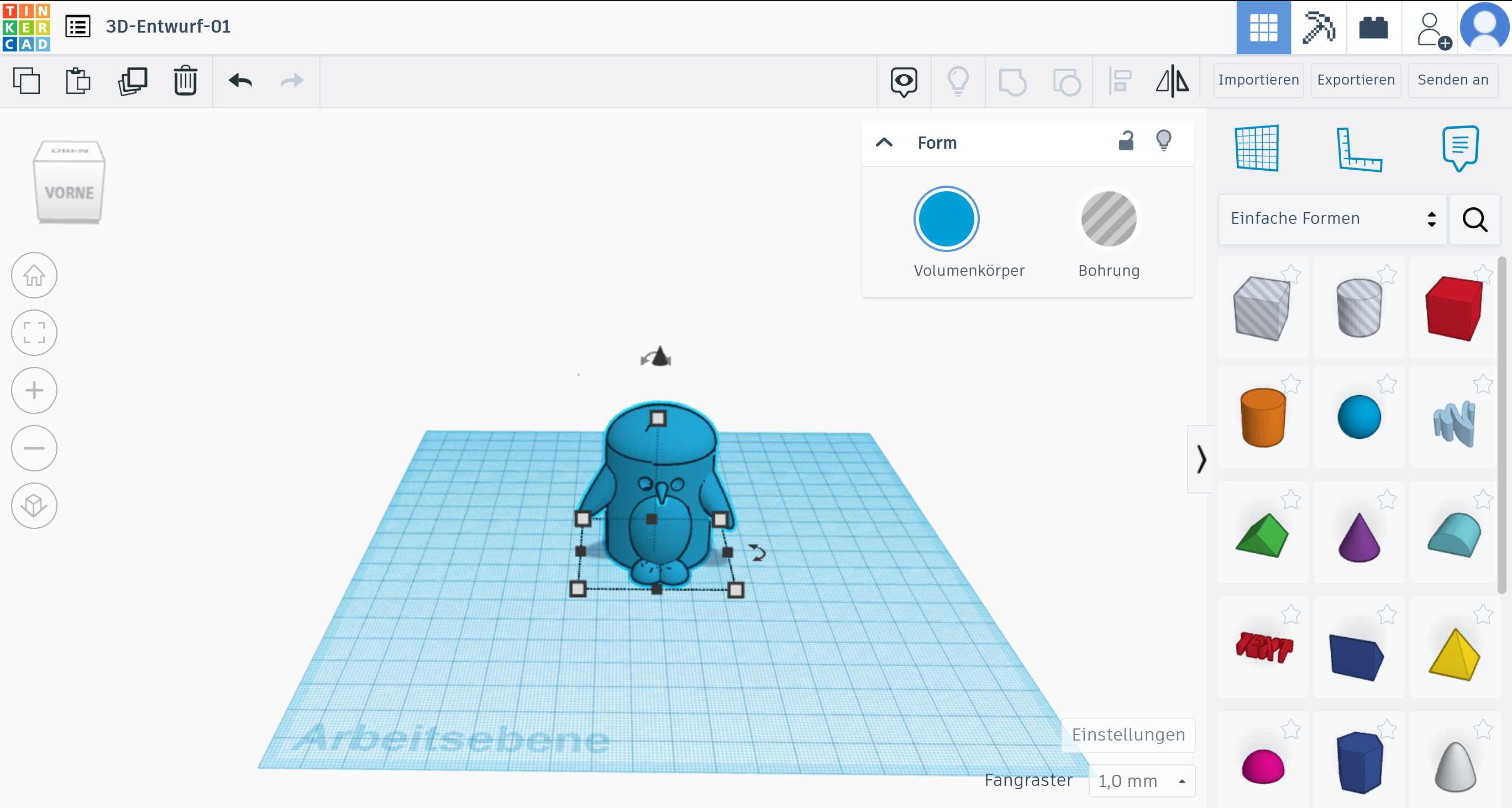1512x808 pixels.
Task: Pick the orange cylinder shape
Action: [x=1263, y=418]
